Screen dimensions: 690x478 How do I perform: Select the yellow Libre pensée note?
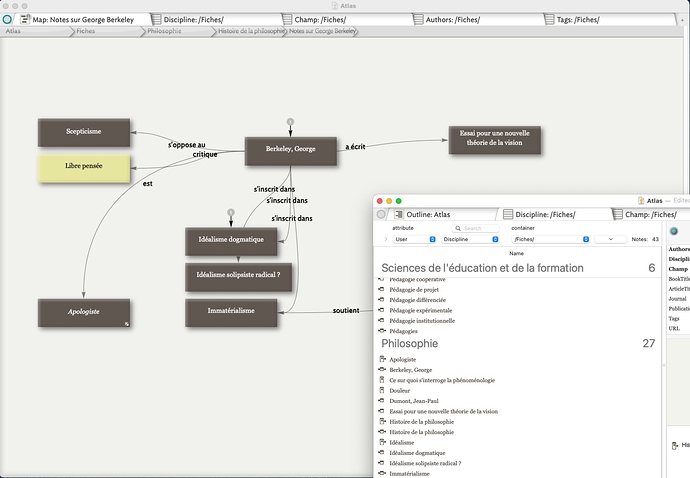[x=84, y=168]
